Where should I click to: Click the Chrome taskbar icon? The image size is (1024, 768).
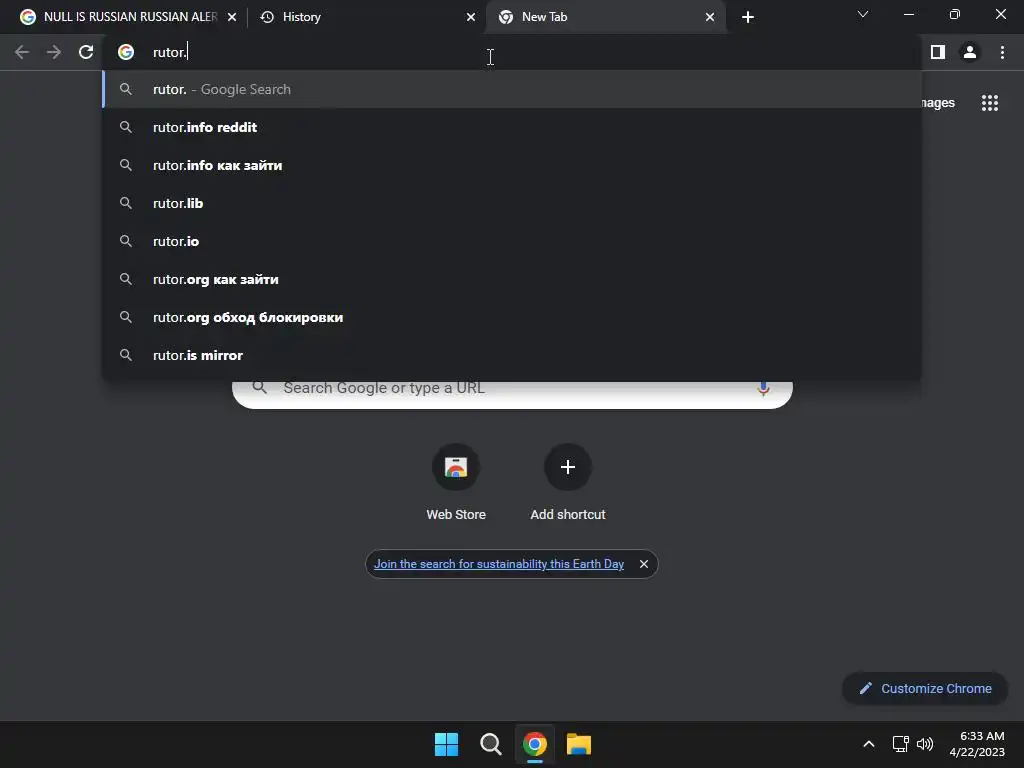[x=535, y=744]
